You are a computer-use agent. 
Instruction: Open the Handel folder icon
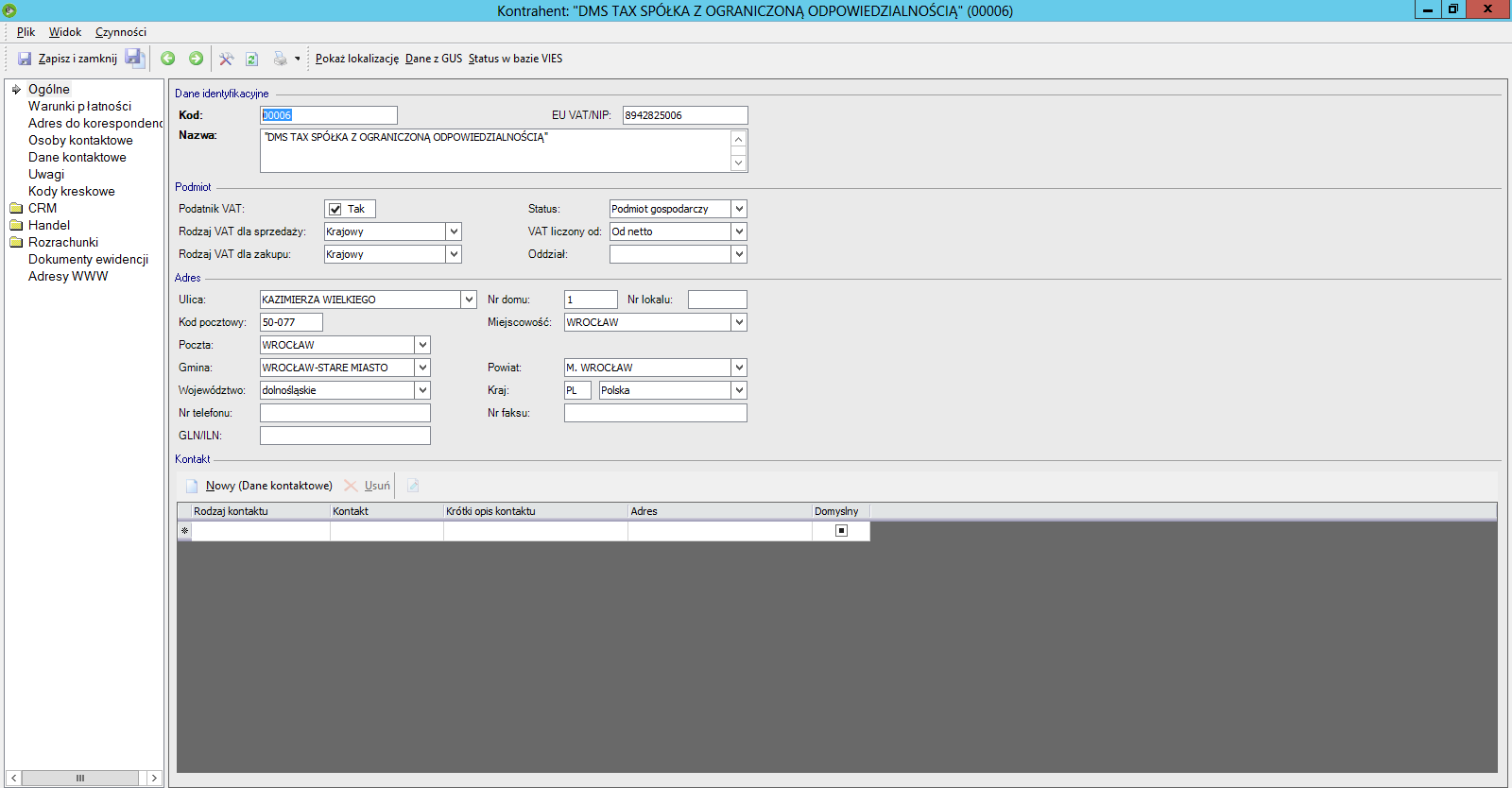pyautogui.click(x=16, y=225)
